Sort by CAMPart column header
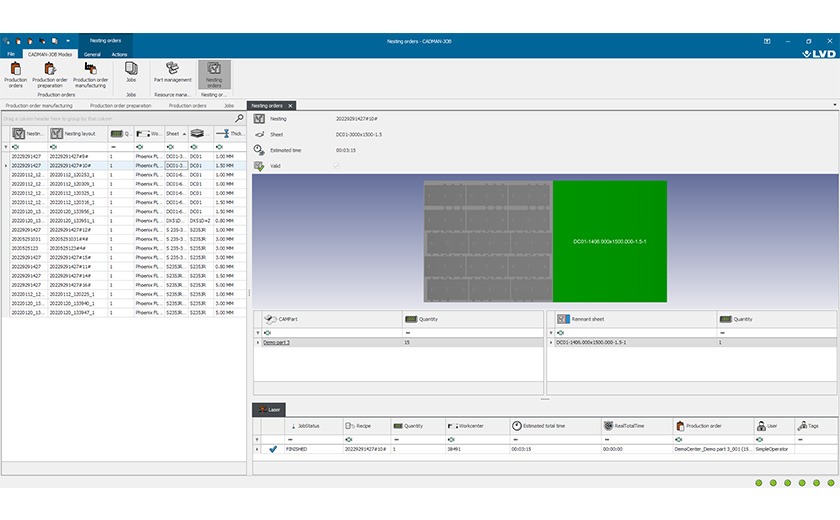Viewport: 840px width, 520px height. click(x=332, y=319)
